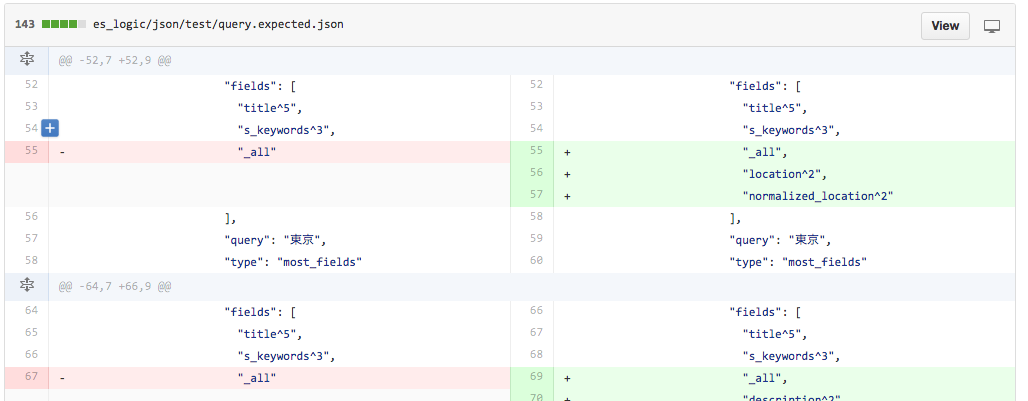This screenshot has width=1028, height=401.
Task: Open file path es_logic/json/test/query.expected.json
Action: point(218,24)
